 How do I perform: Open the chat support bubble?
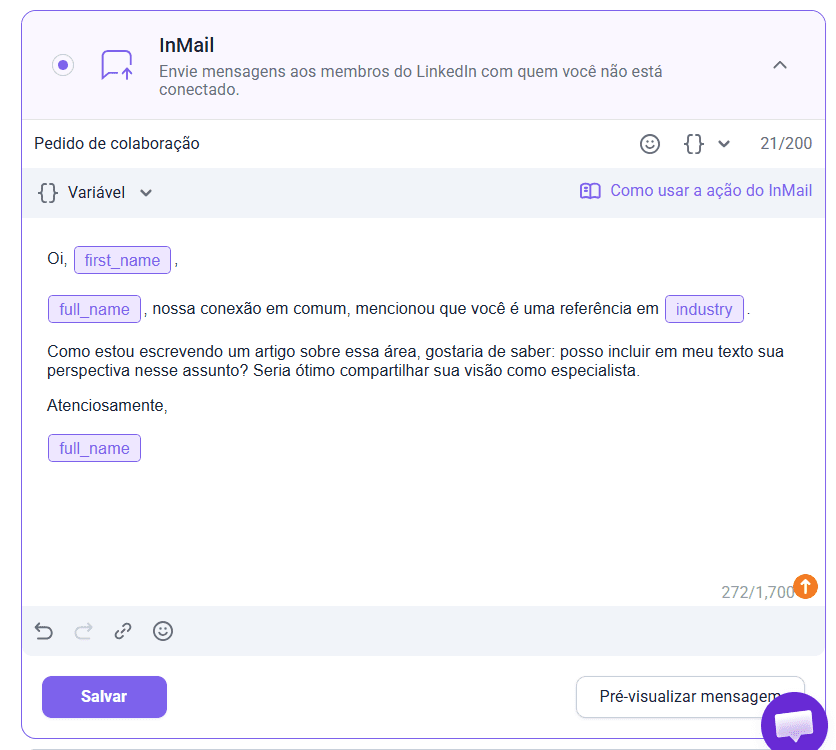pyautogui.click(x=796, y=723)
